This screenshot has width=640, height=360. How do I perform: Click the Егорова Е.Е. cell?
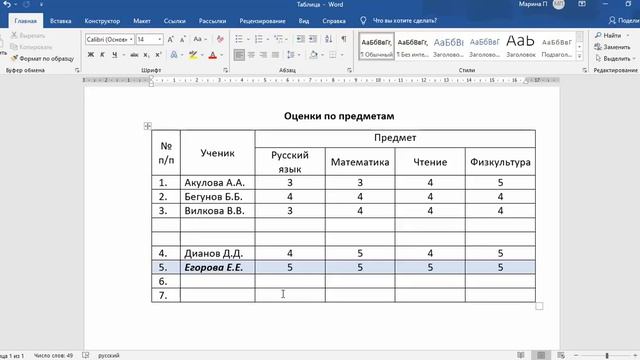(218, 268)
